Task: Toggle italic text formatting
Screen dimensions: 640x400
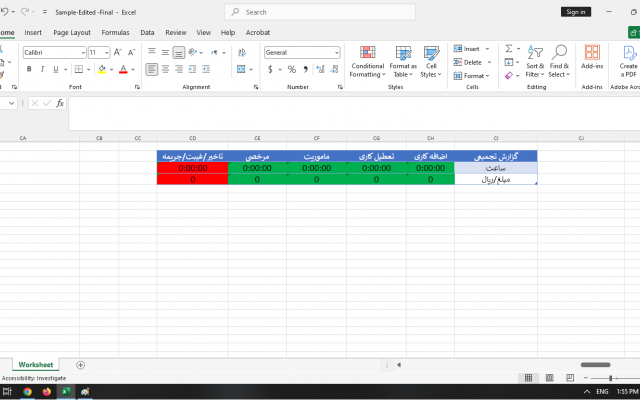Action: click(42, 69)
